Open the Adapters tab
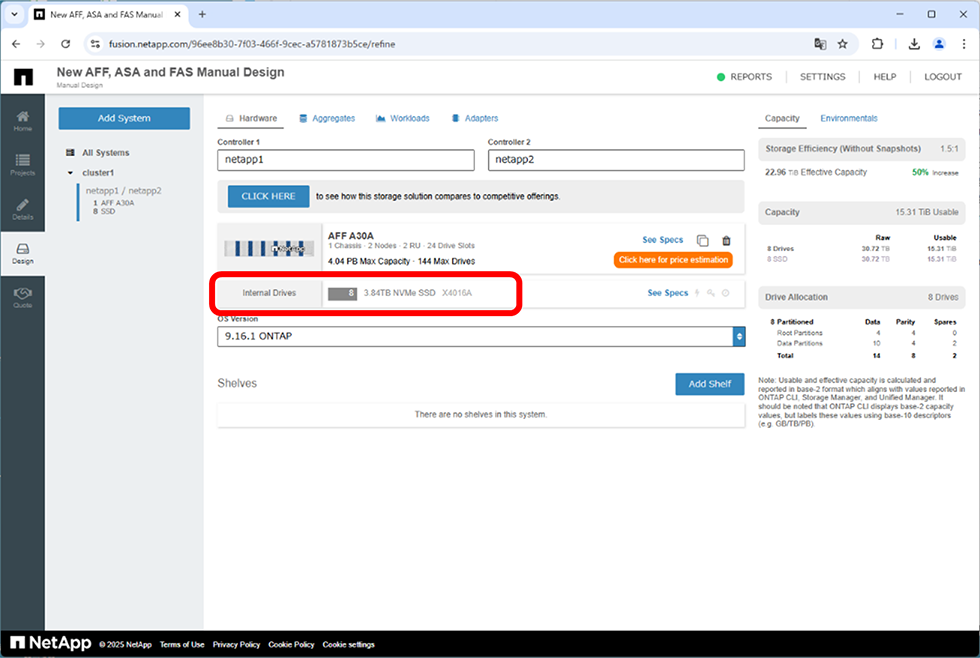Viewport: 980px width, 658px height. [475, 118]
